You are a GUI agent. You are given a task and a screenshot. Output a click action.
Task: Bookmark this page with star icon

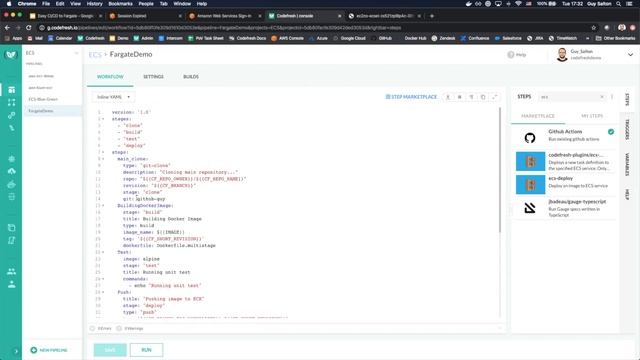(x=593, y=28)
